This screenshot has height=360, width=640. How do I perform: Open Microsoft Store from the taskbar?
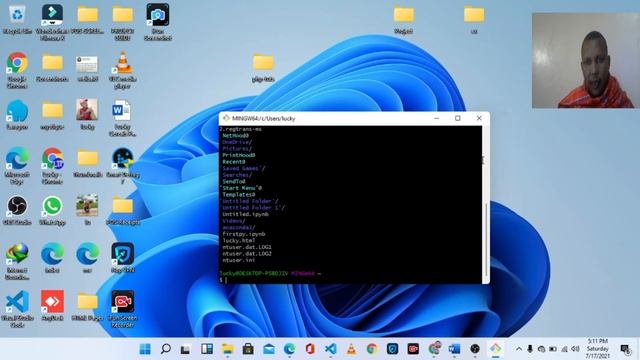click(248, 349)
